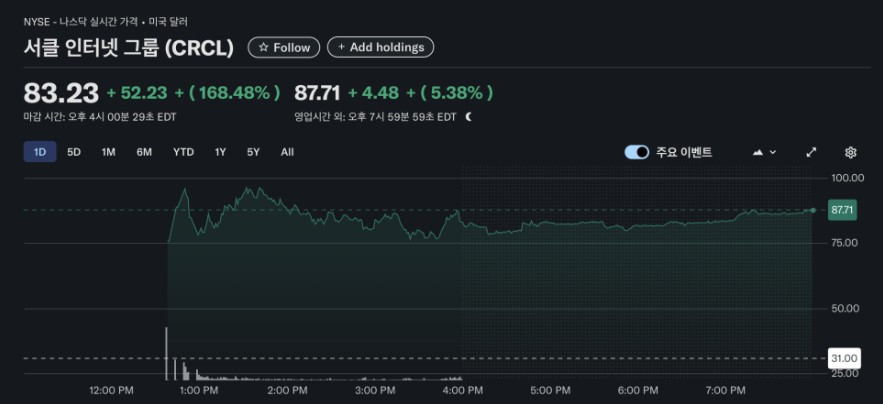Click the 31.00 previous close label

[x=844, y=358]
